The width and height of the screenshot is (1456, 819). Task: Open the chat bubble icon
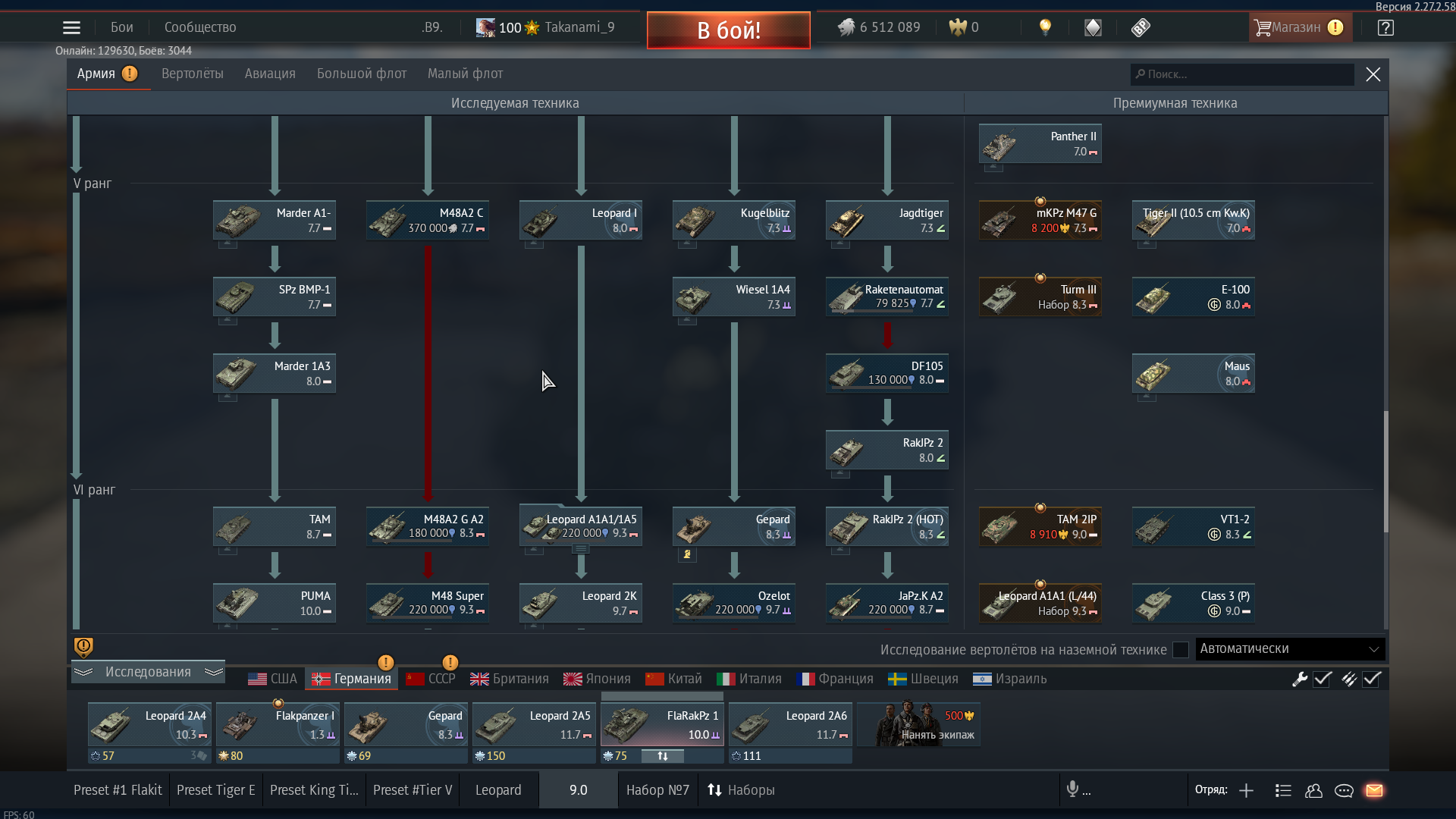pyautogui.click(x=1344, y=790)
